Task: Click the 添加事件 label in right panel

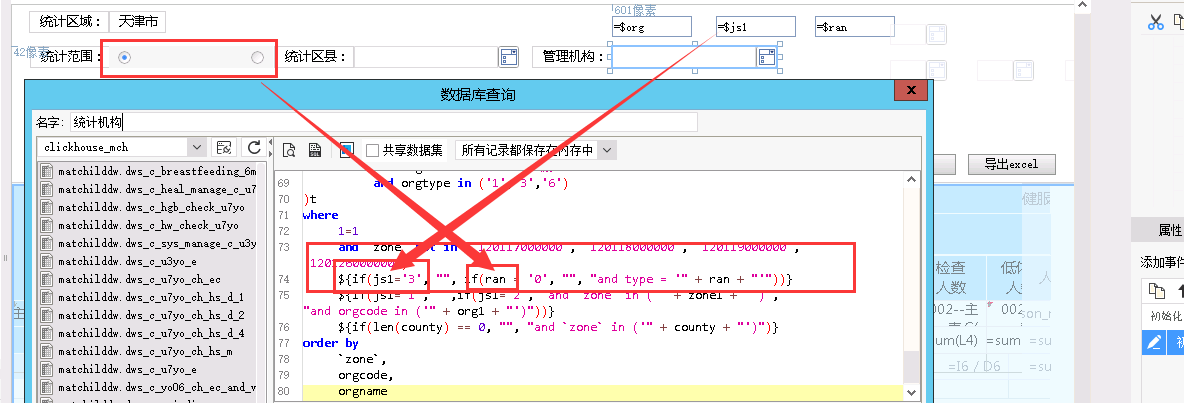Action: [x=1161, y=262]
